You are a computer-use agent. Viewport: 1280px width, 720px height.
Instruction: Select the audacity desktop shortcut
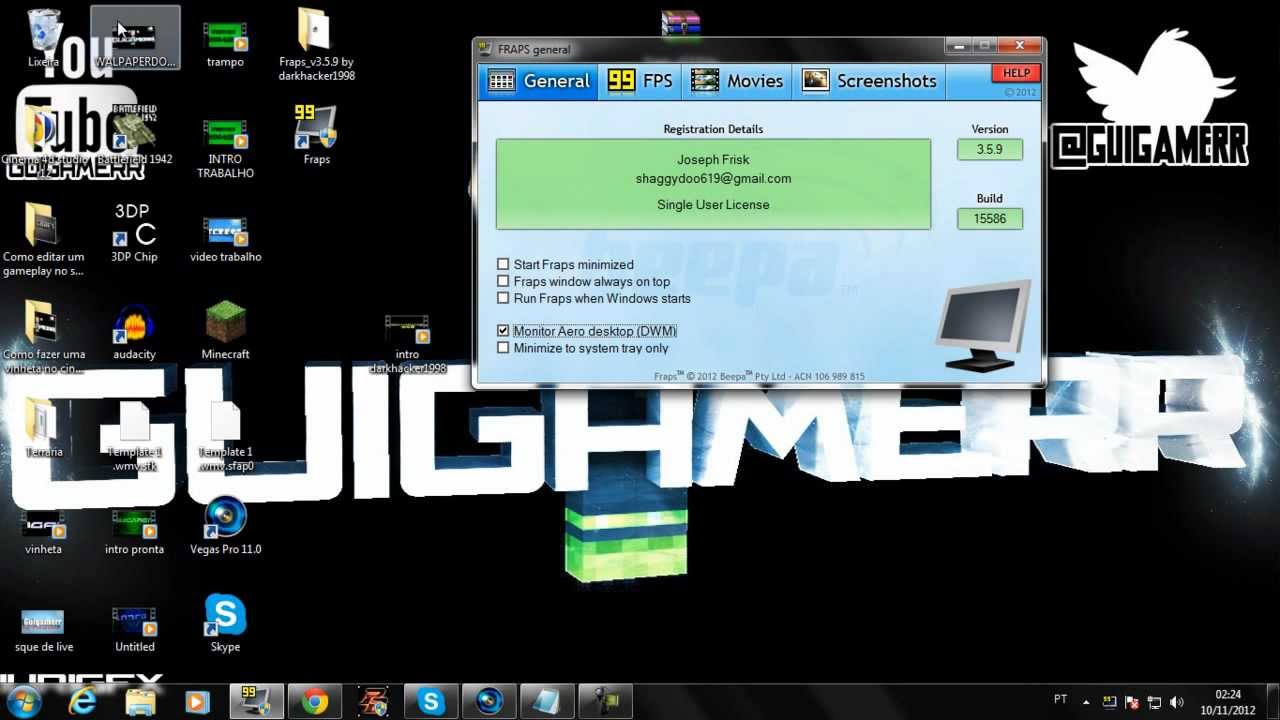[x=134, y=332]
